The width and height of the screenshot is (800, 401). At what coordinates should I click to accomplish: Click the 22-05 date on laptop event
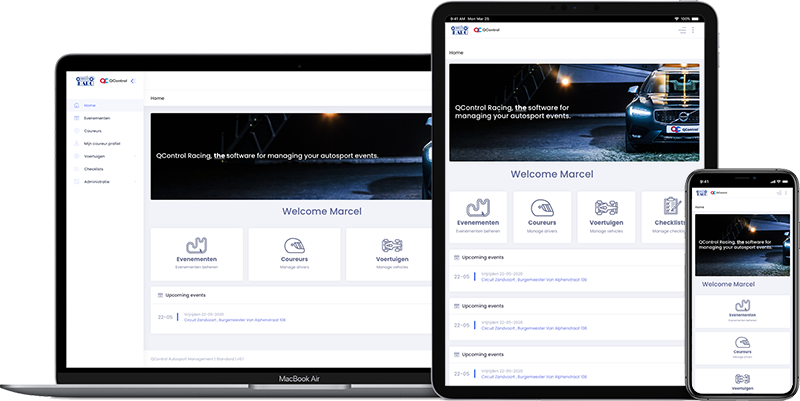pyautogui.click(x=165, y=317)
